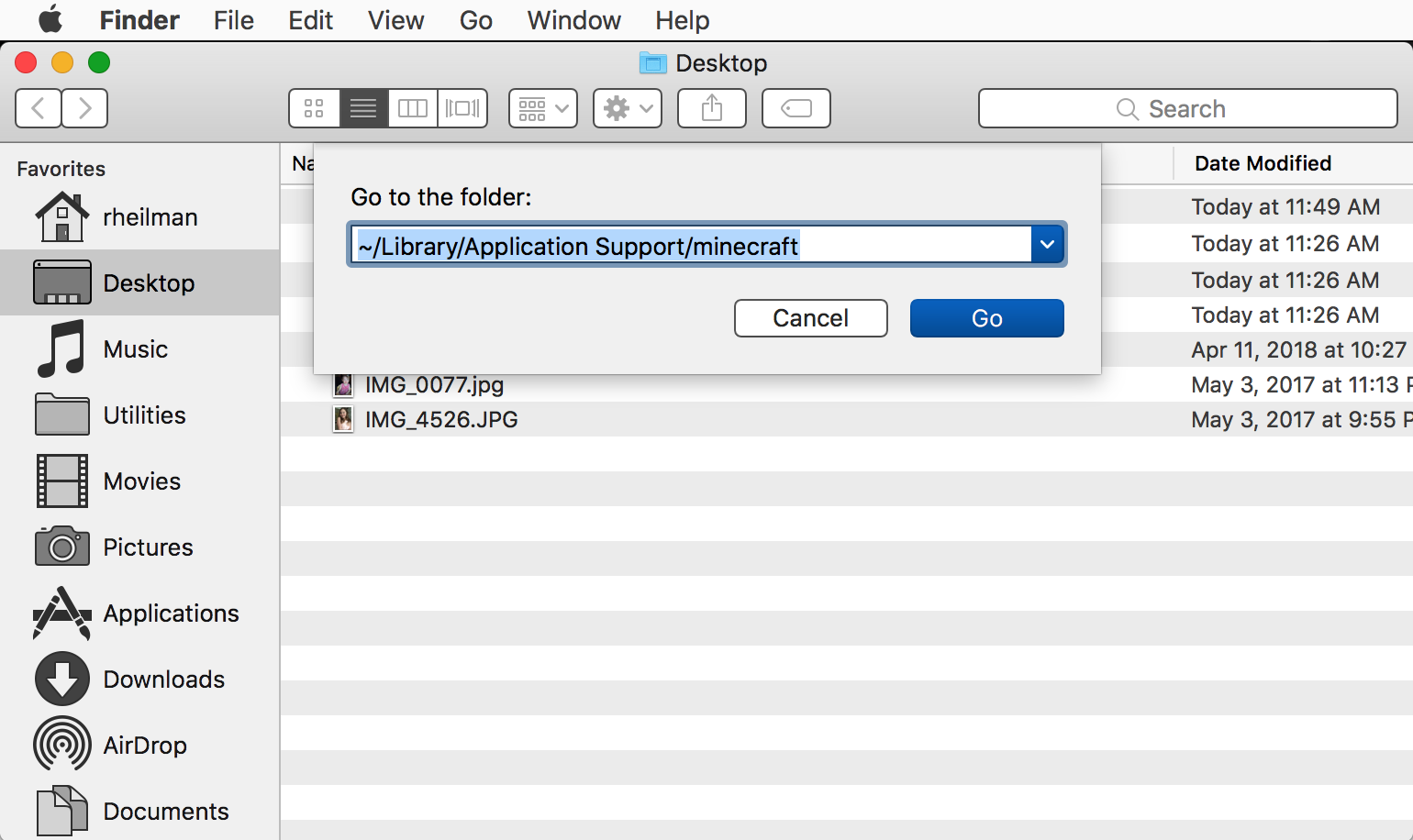Expand the recent folders path dropdown
1413x840 pixels.
coord(1047,245)
